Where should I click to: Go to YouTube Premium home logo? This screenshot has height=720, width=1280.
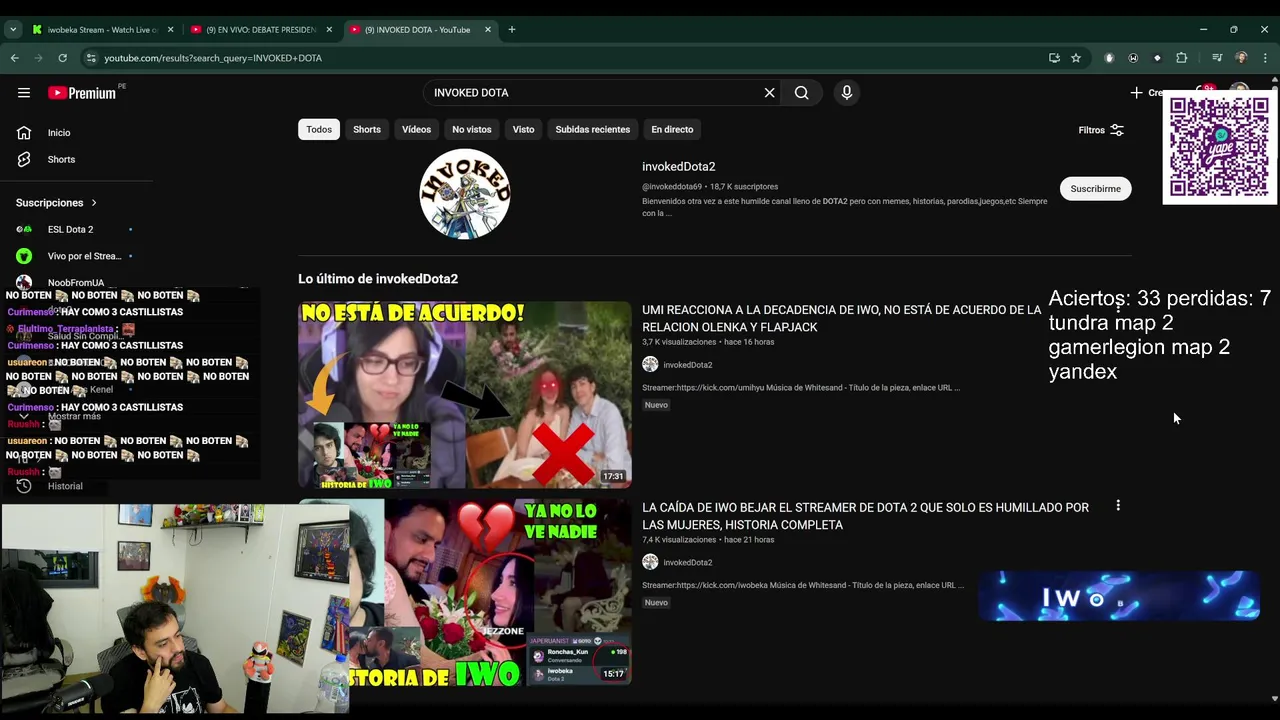click(83, 92)
